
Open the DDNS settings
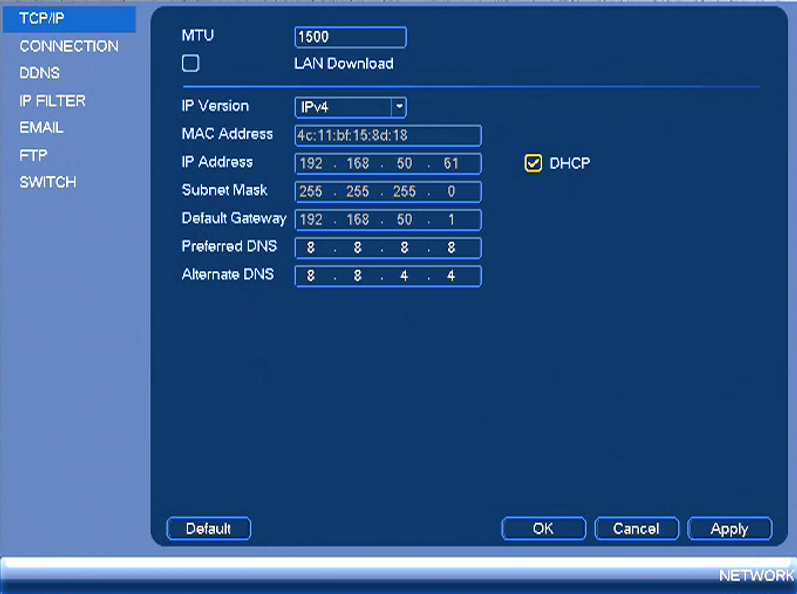pyautogui.click(x=40, y=73)
